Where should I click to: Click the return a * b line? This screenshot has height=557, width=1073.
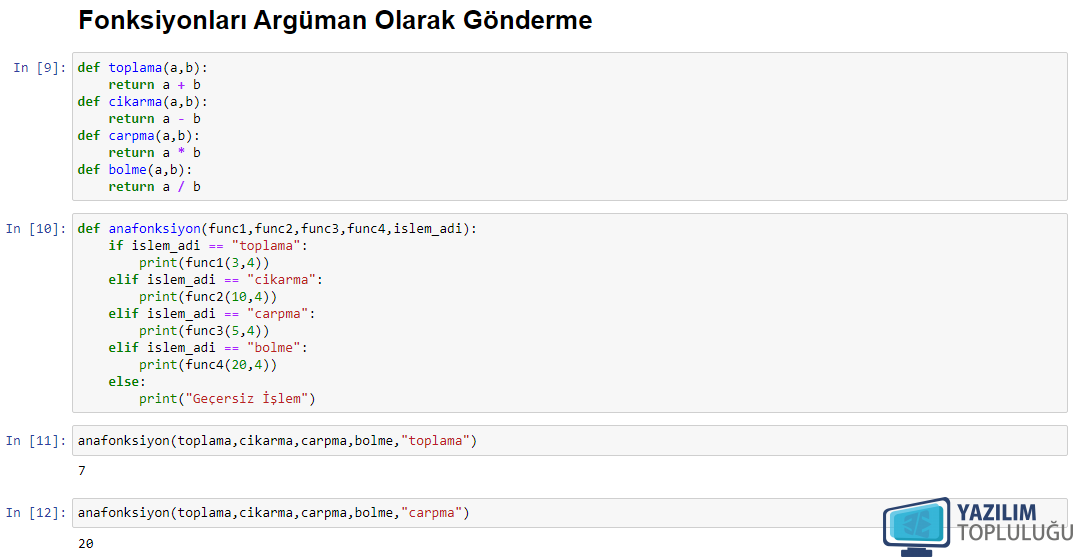click(x=154, y=153)
